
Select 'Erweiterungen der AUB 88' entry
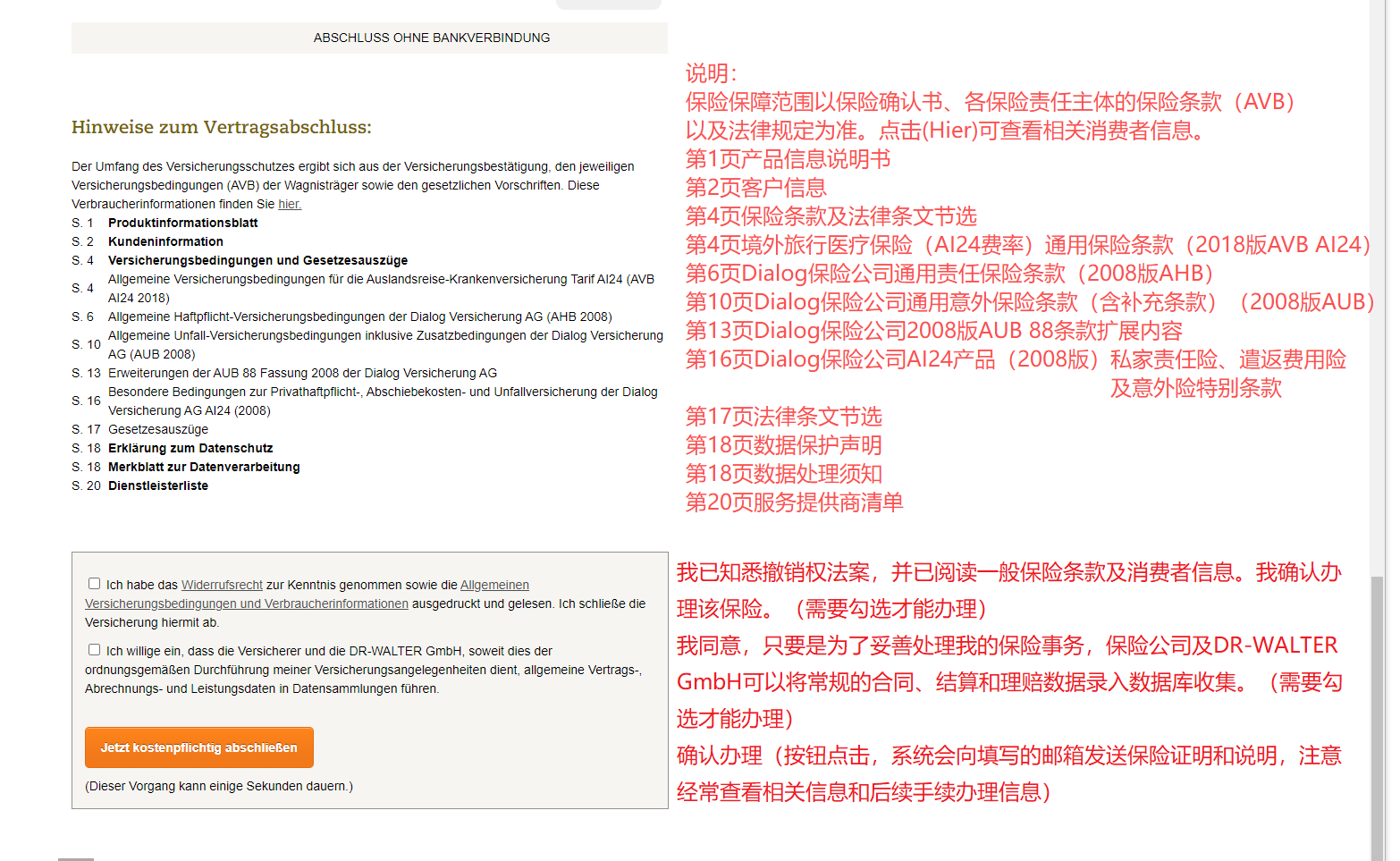(302, 373)
